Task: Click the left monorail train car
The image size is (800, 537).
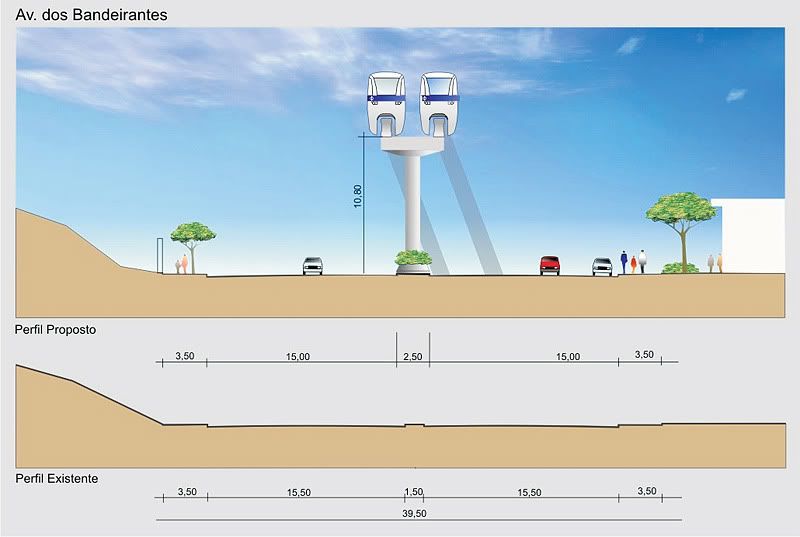Action: click(x=387, y=104)
